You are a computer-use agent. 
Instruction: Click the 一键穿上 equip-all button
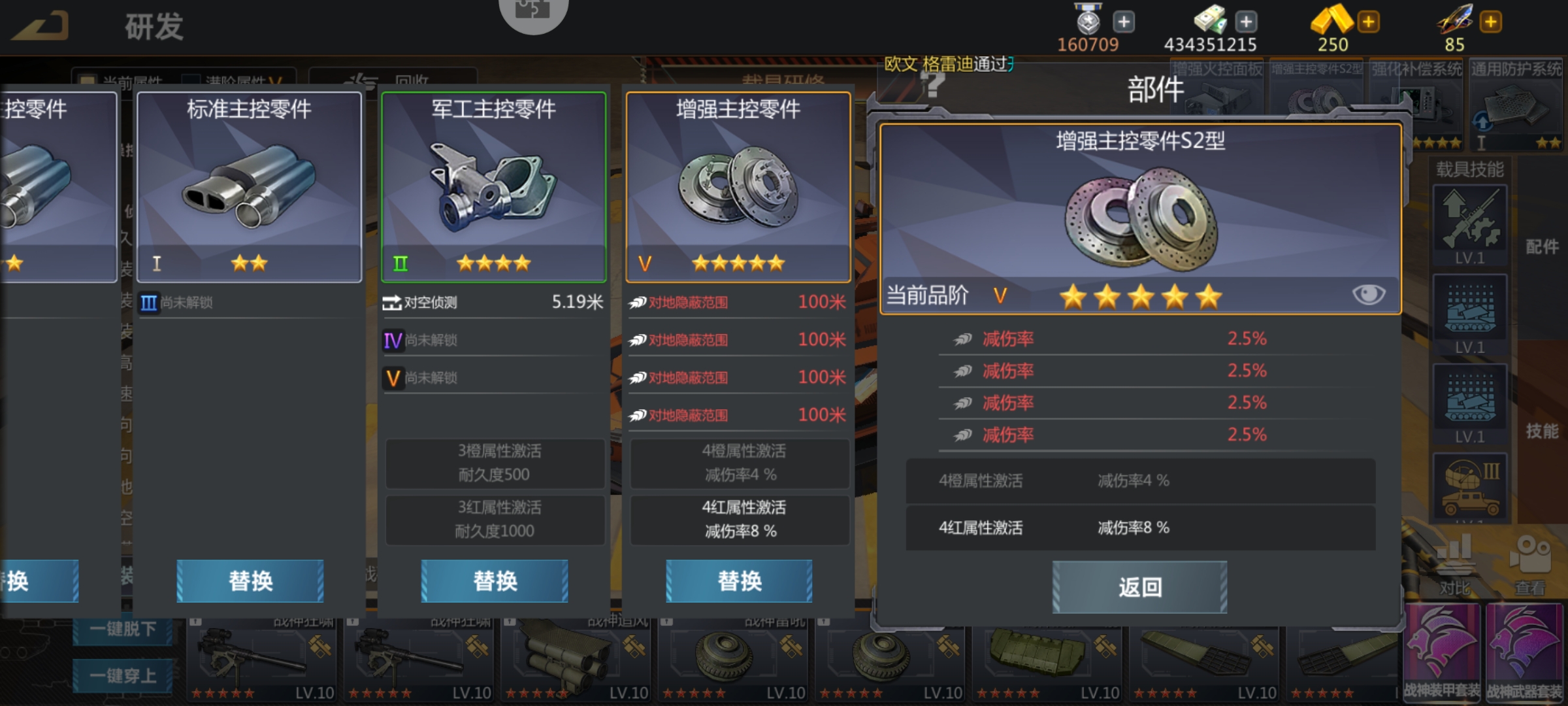click(123, 676)
